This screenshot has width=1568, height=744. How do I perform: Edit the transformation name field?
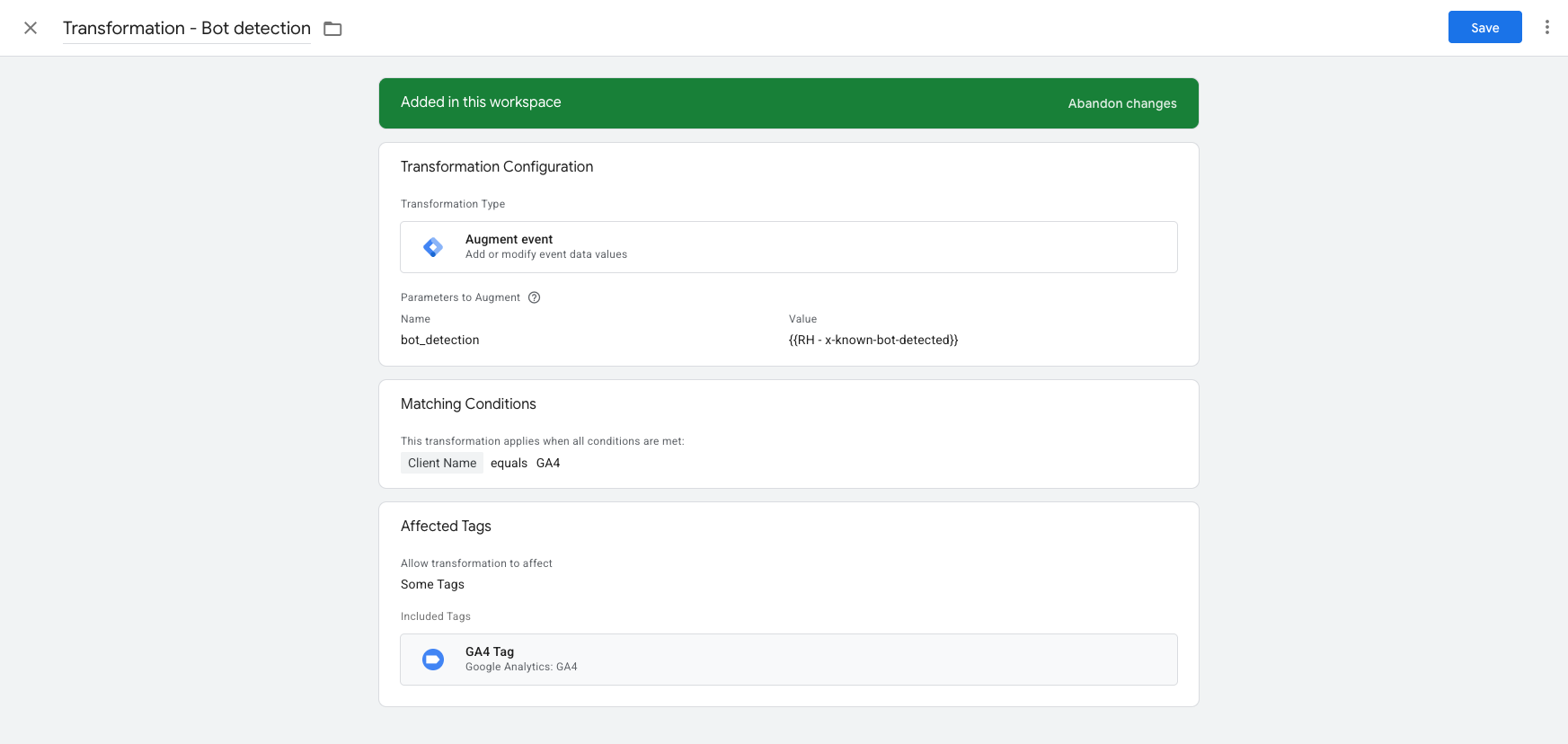pyautogui.click(x=186, y=29)
